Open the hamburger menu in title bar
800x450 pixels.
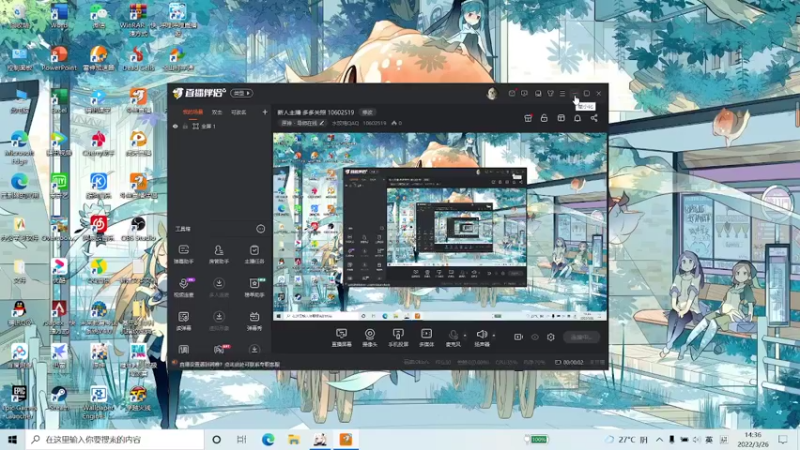click(562, 93)
